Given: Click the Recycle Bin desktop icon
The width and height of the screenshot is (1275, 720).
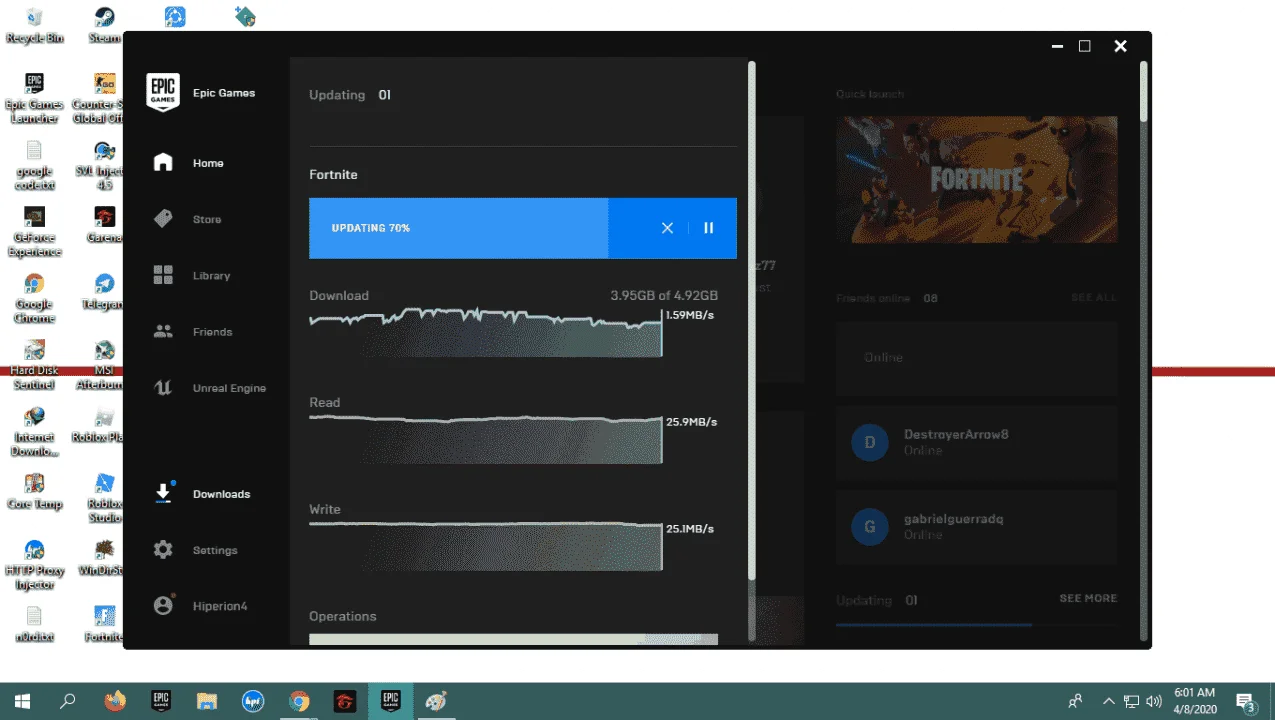Looking at the screenshot, I should pos(34,26).
